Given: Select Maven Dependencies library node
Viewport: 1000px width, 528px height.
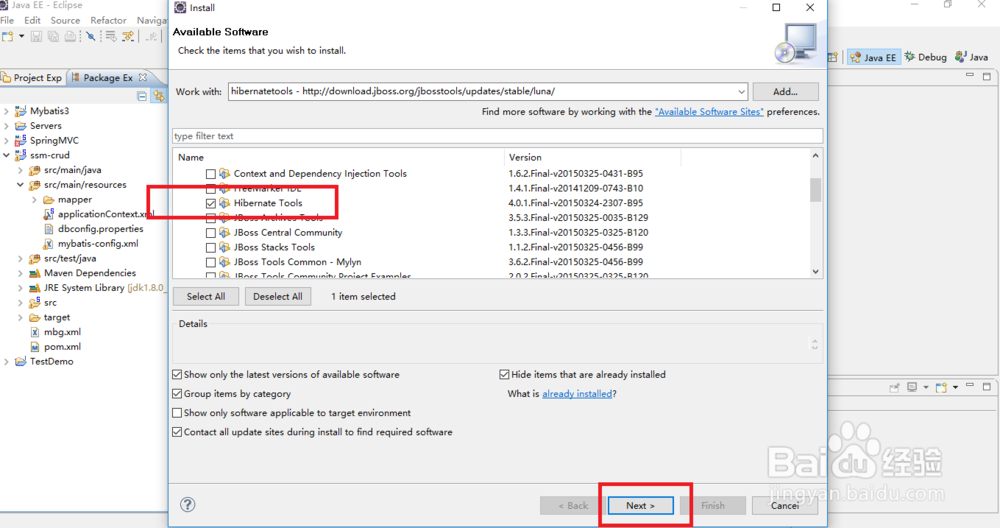Looking at the screenshot, I should click(89, 273).
